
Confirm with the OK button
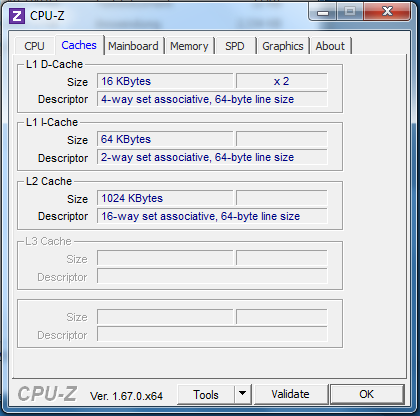367,394
